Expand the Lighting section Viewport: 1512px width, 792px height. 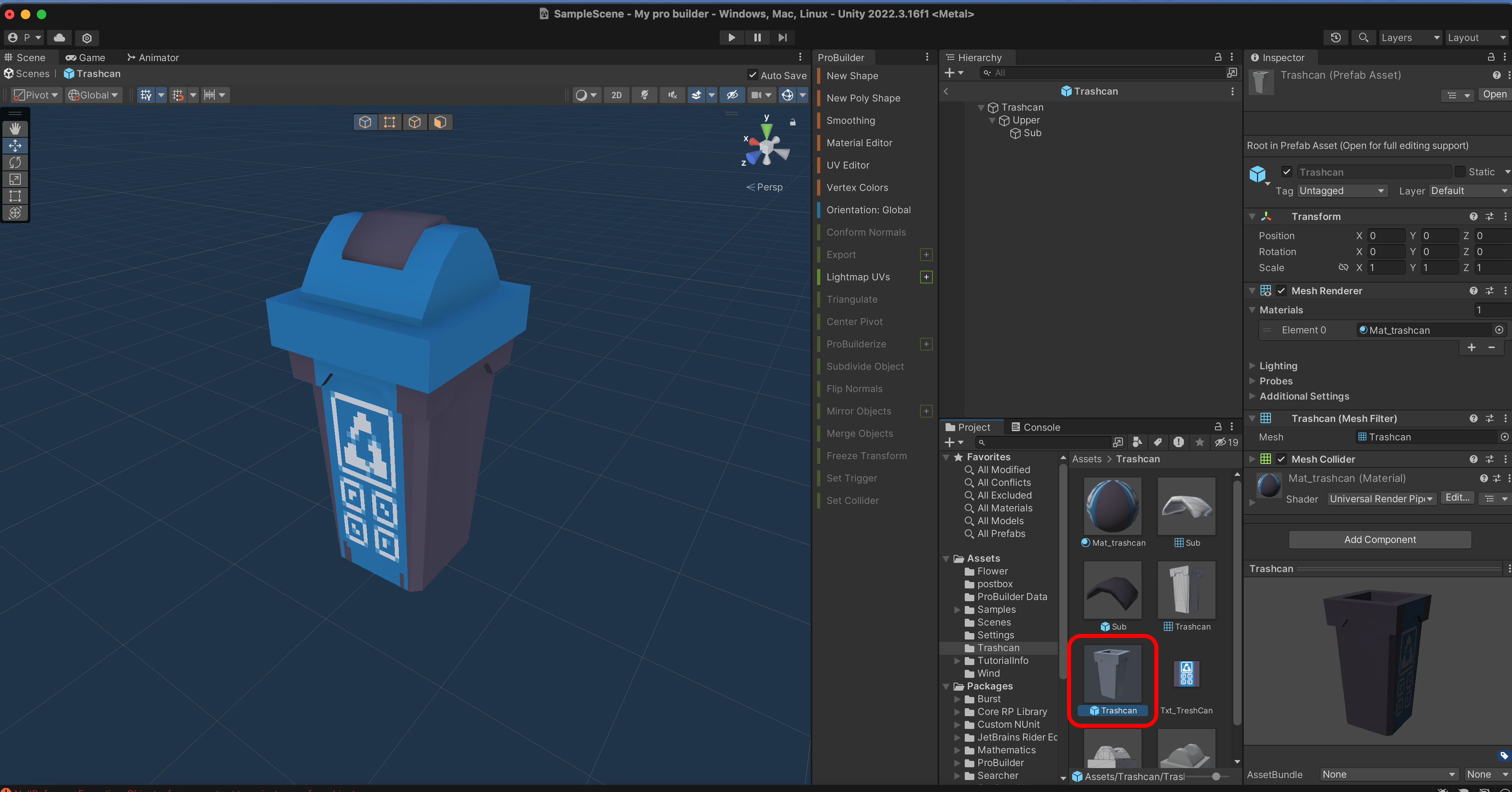coord(1278,366)
